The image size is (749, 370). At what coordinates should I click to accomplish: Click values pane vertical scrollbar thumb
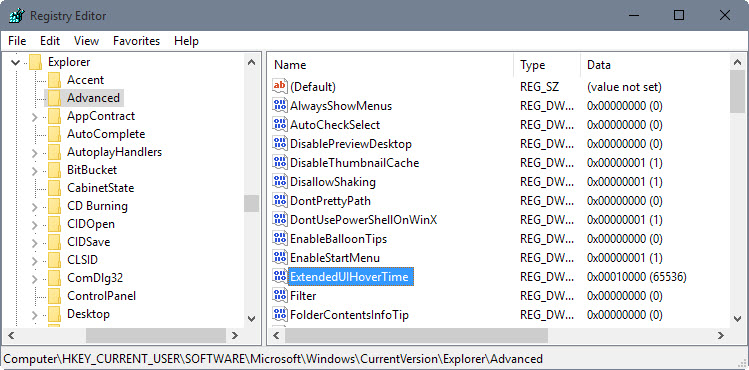pos(738,91)
